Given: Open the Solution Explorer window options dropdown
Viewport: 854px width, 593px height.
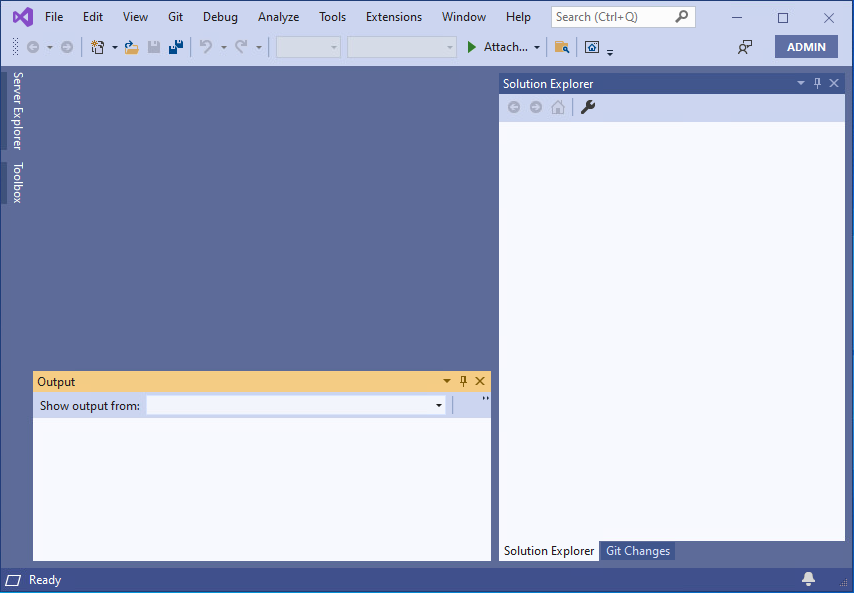Looking at the screenshot, I should click(800, 83).
